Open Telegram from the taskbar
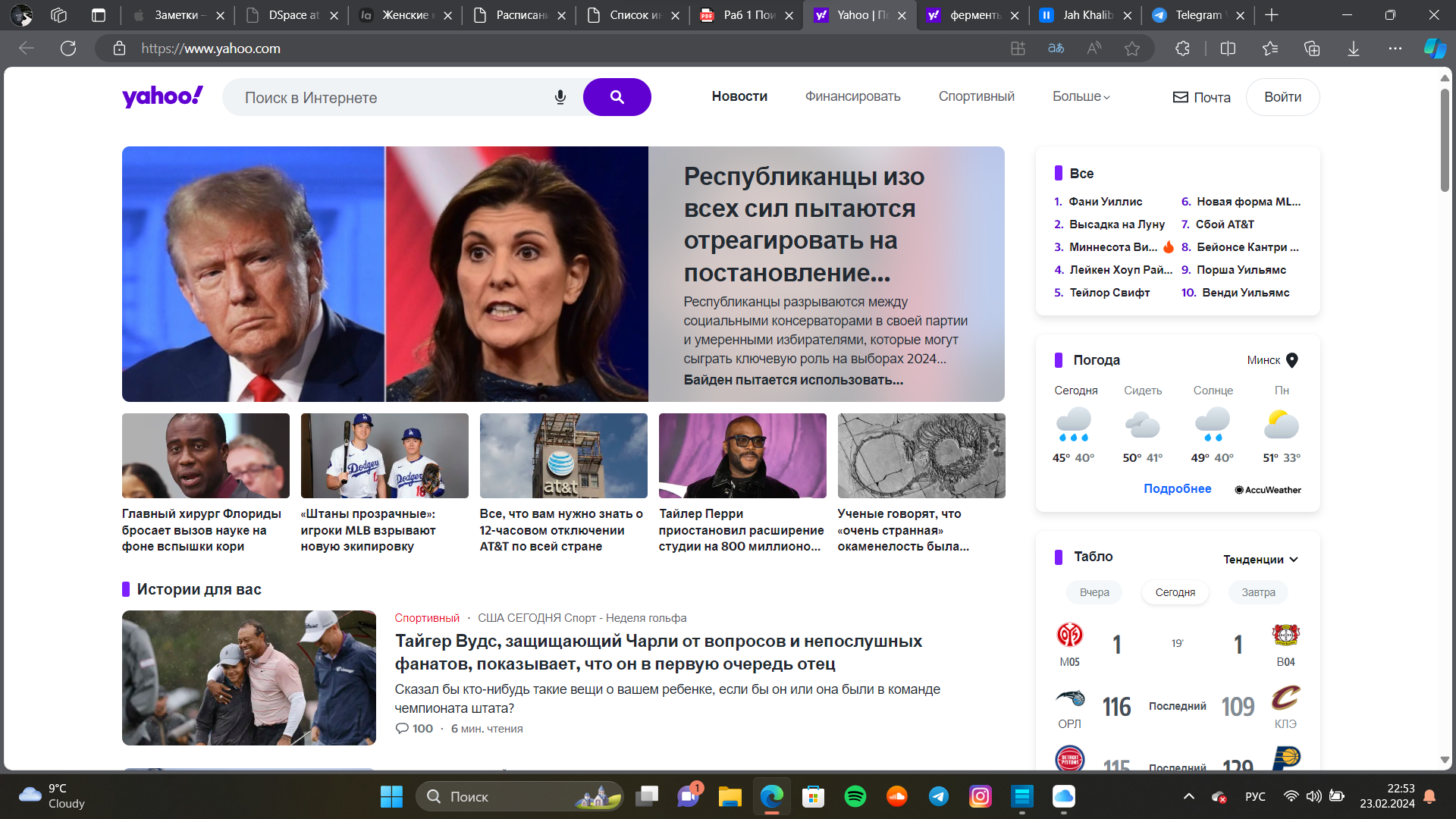This screenshot has height=819, width=1456. click(938, 796)
